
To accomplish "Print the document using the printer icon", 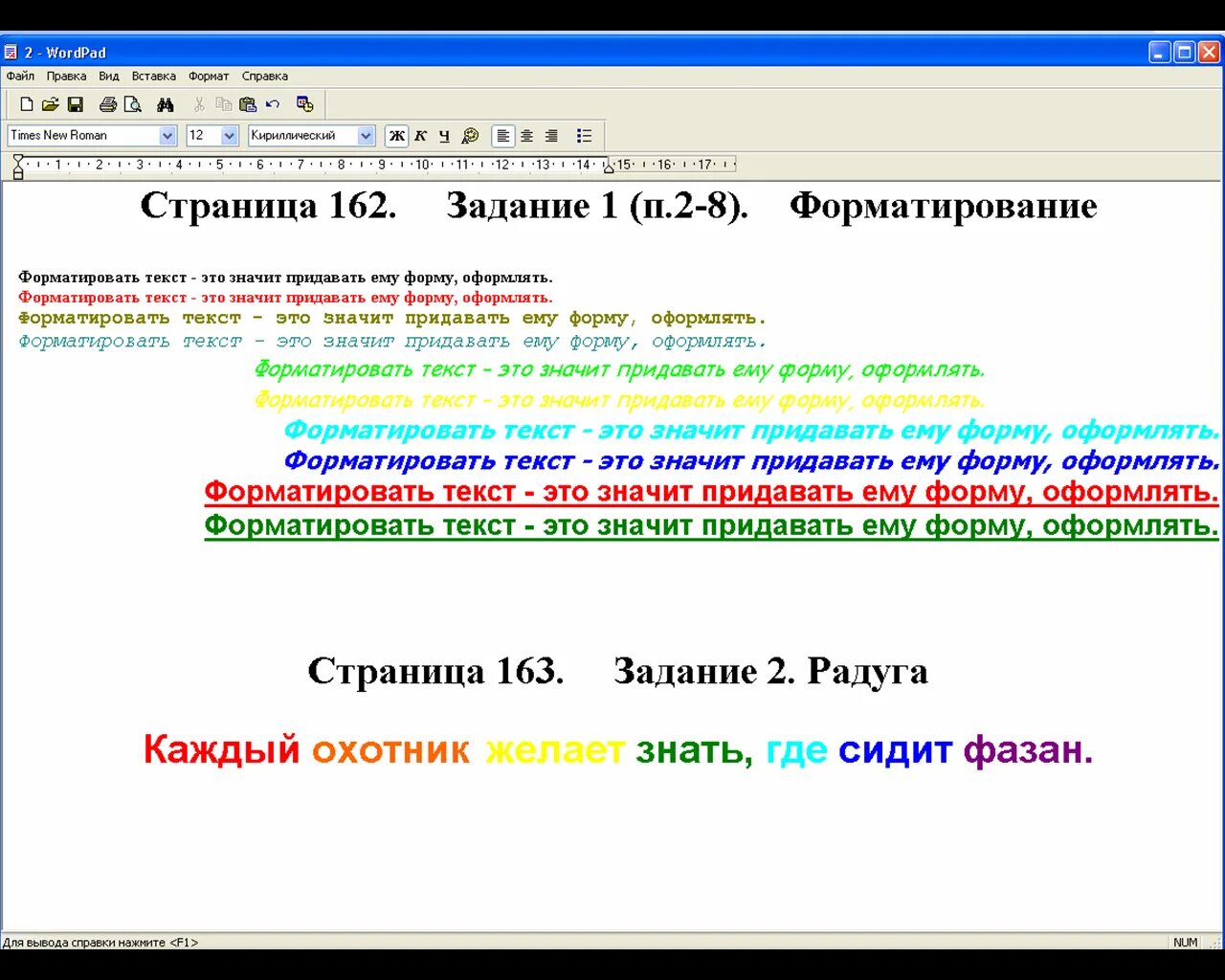I will [x=108, y=104].
